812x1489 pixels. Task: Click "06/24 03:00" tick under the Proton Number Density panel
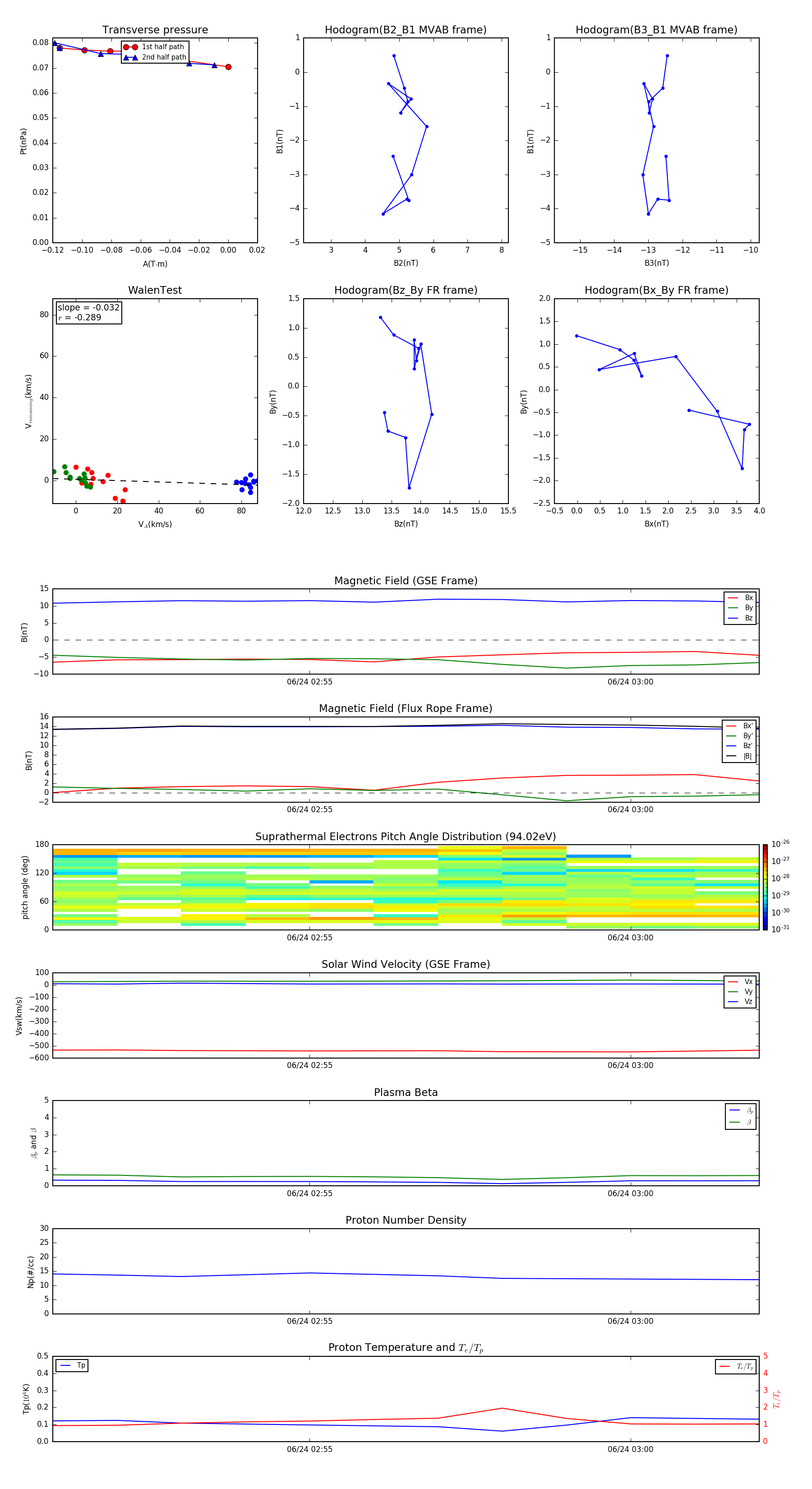[630, 1321]
